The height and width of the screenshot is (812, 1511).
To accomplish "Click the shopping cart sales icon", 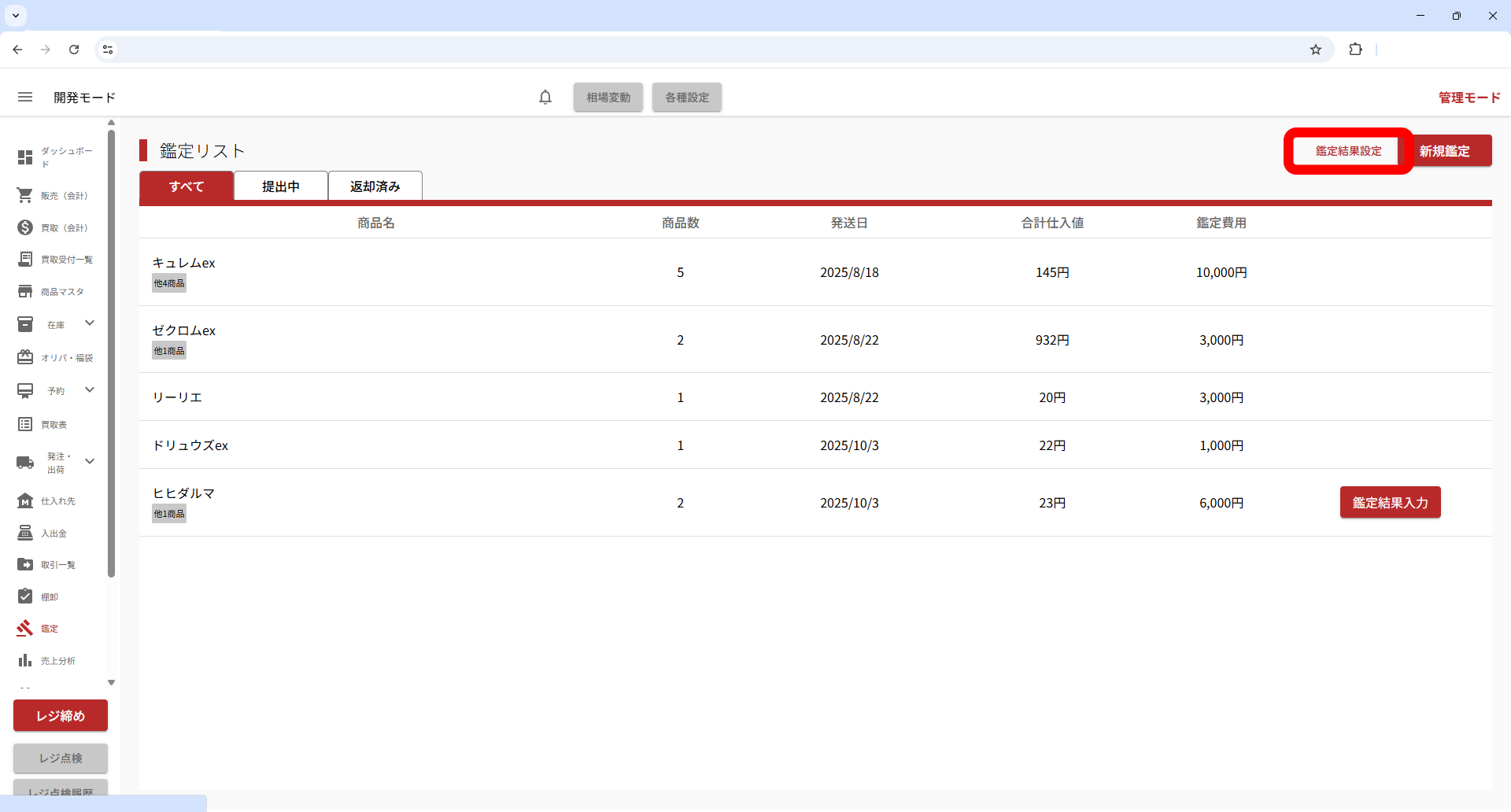I will coord(25,195).
